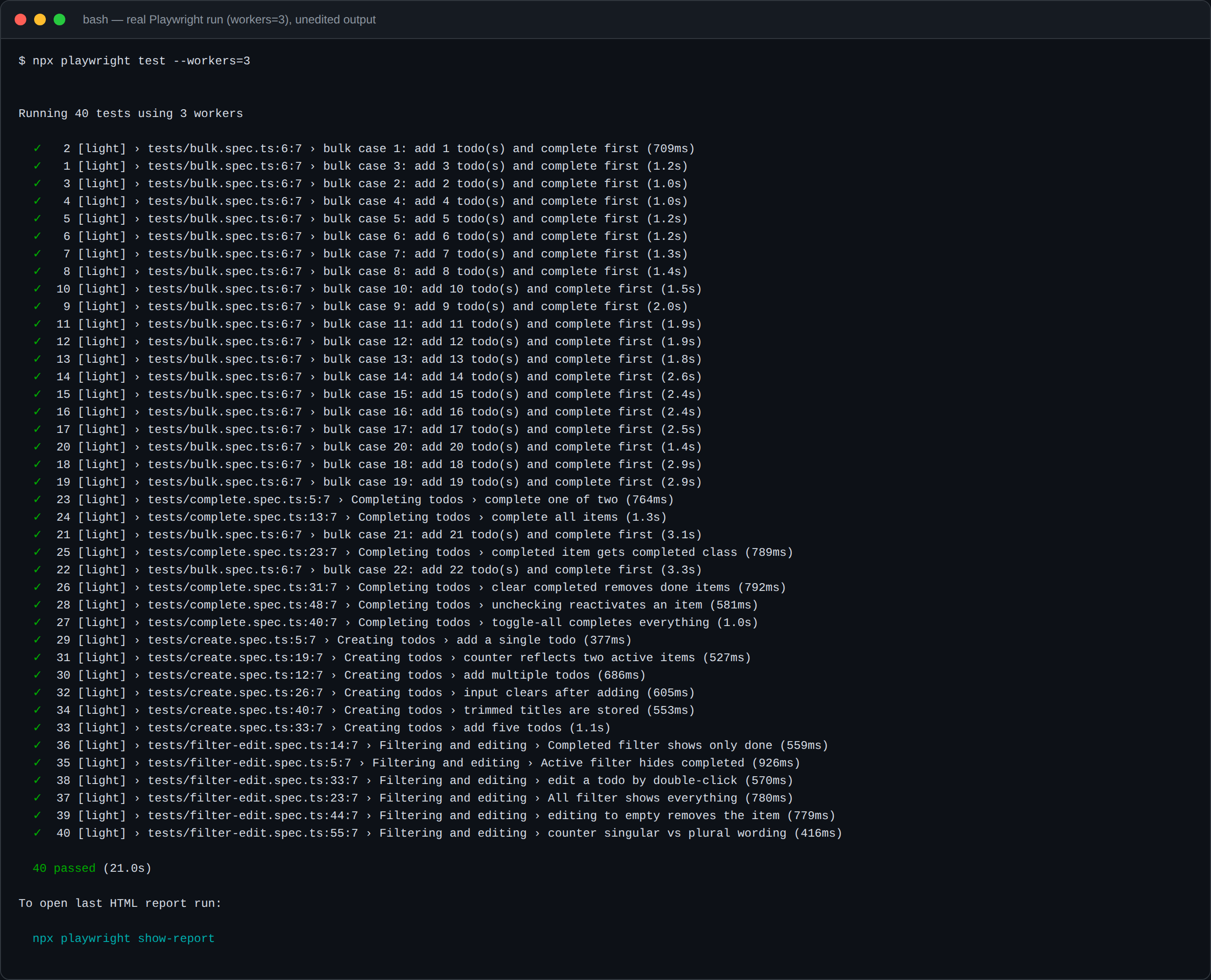1211x980 pixels.
Task: Click the checkmark for 'counter singular vs plural wording'
Action: [37, 833]
